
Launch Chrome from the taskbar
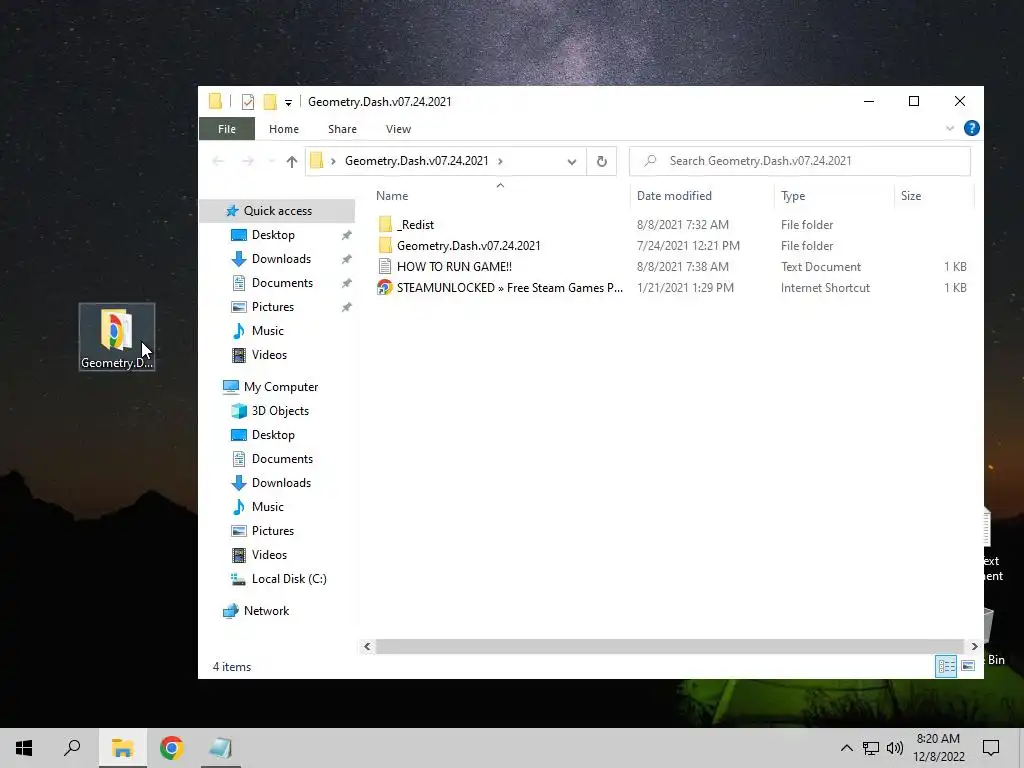[171, 748]
